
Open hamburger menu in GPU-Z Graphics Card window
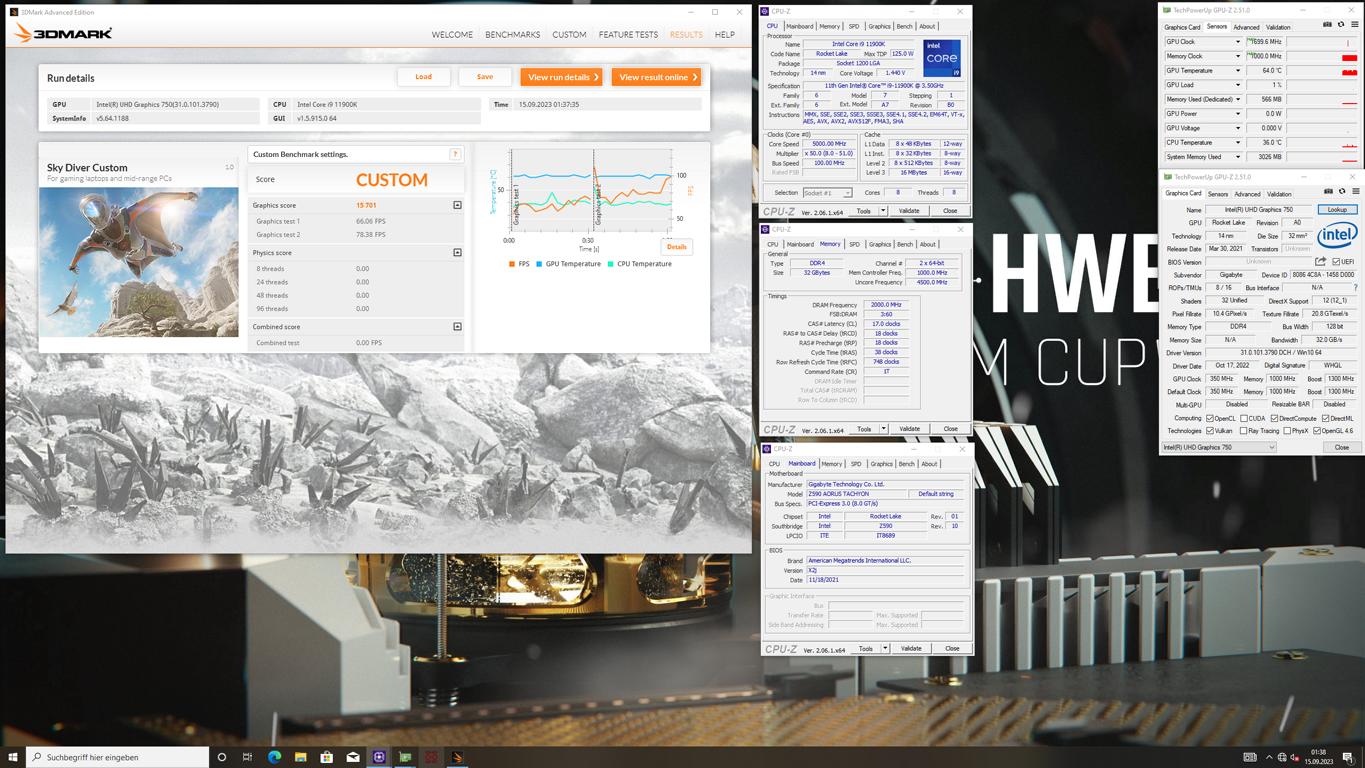[x=1355, y=192]
